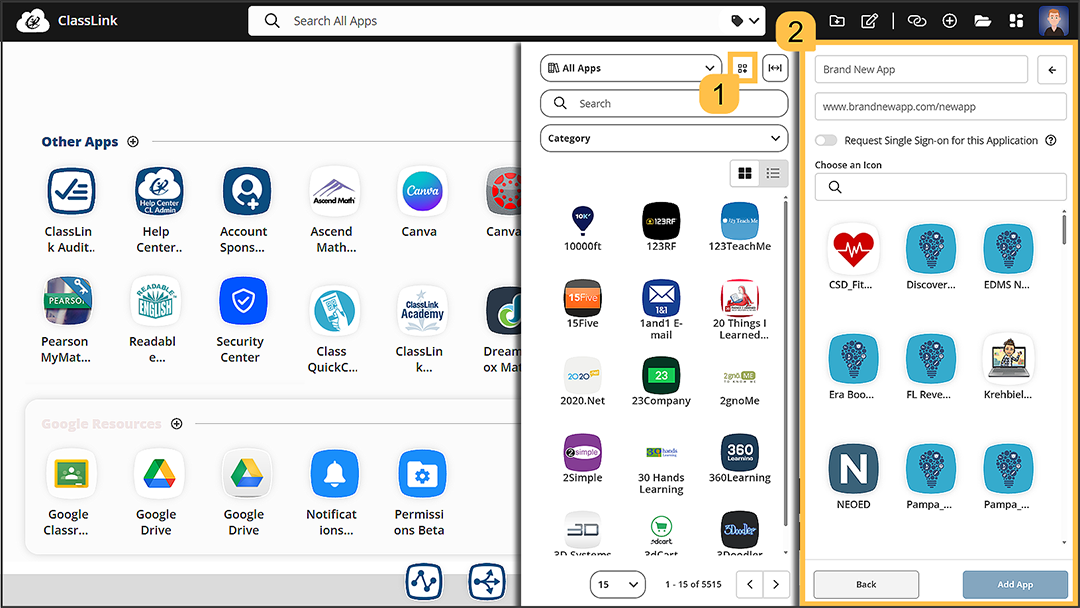Screen dimensions: 1080x608
Task: Click the Add App button
Action: coord(1015,585)
